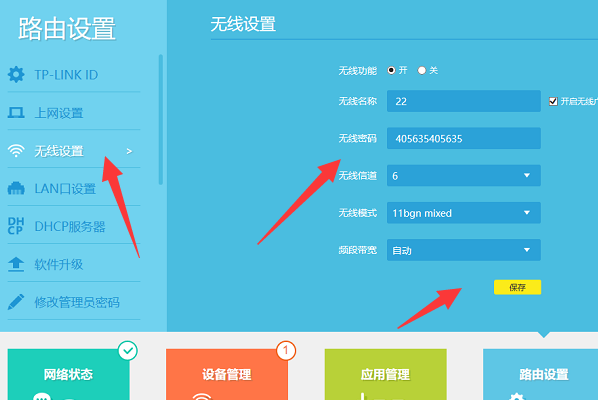Click the TP-LINK ID gear icon
The image size is (598, 400).
coord(16,74)
